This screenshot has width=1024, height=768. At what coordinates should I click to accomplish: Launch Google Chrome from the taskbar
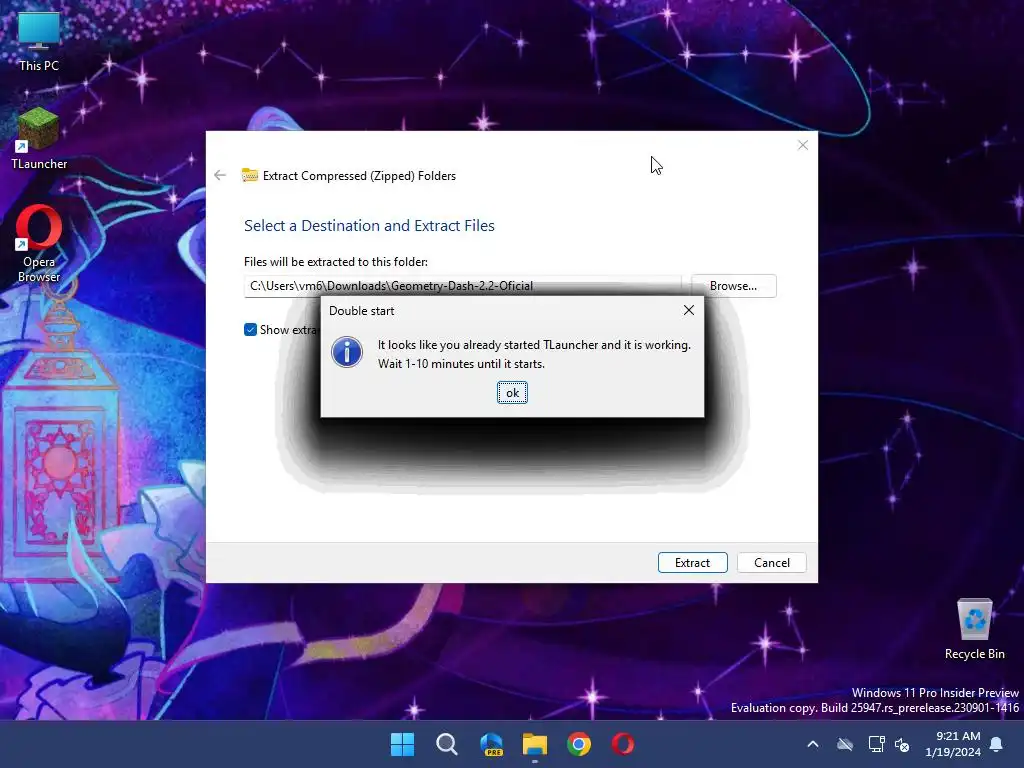coord(579,744)
